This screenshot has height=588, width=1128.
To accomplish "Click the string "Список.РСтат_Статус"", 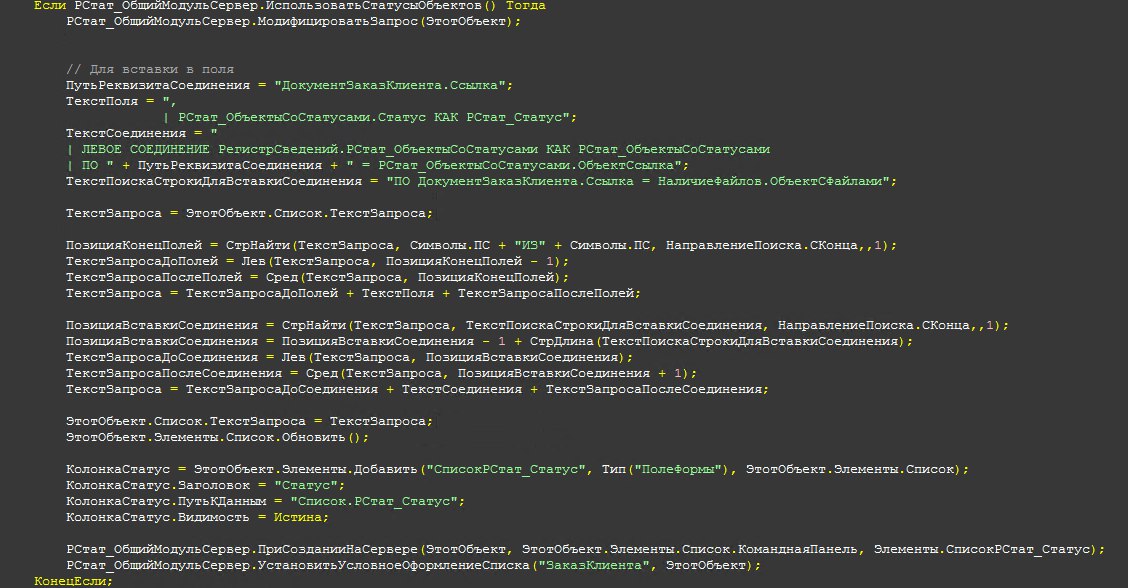I will (373, 502).
